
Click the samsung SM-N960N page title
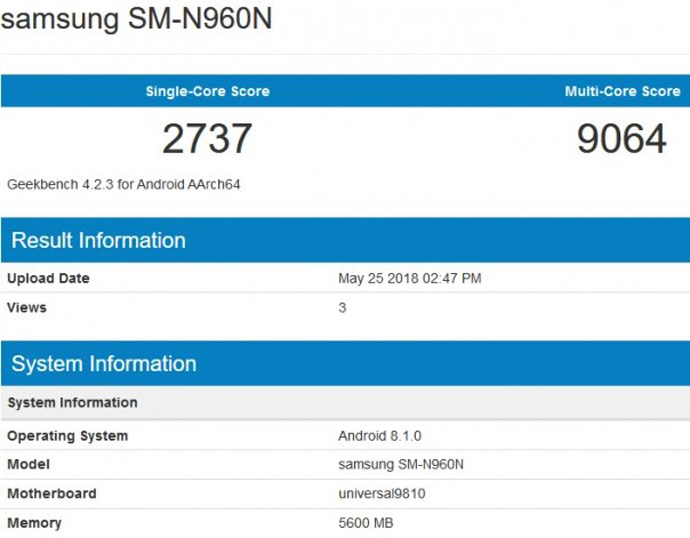coord(136,20)
